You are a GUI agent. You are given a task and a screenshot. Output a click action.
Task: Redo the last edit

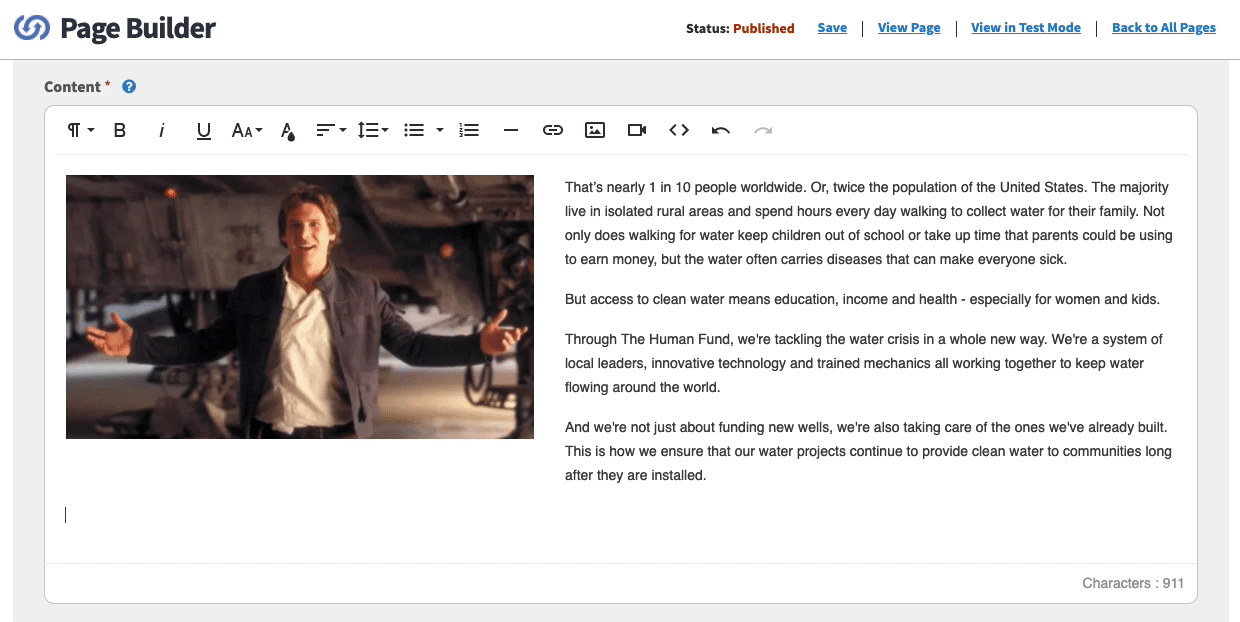[x=763, y=130]
